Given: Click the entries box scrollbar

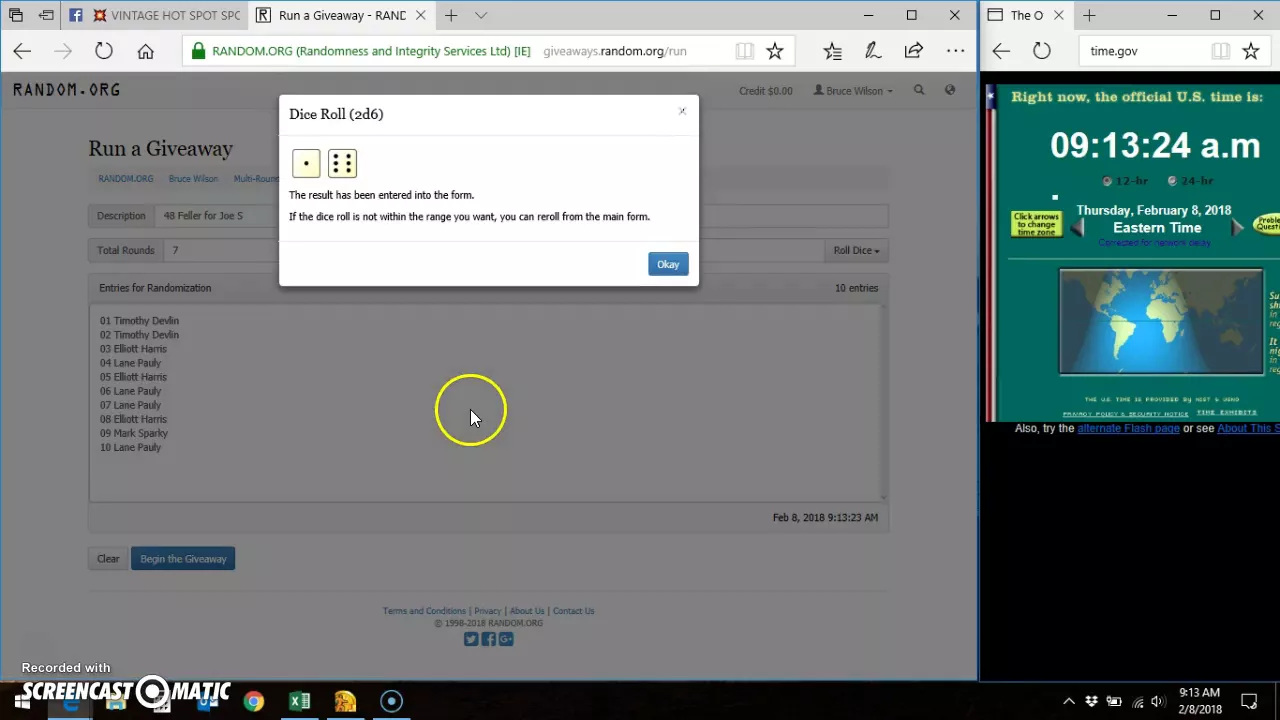Looking at the screenshot, I should click(883, 401).
